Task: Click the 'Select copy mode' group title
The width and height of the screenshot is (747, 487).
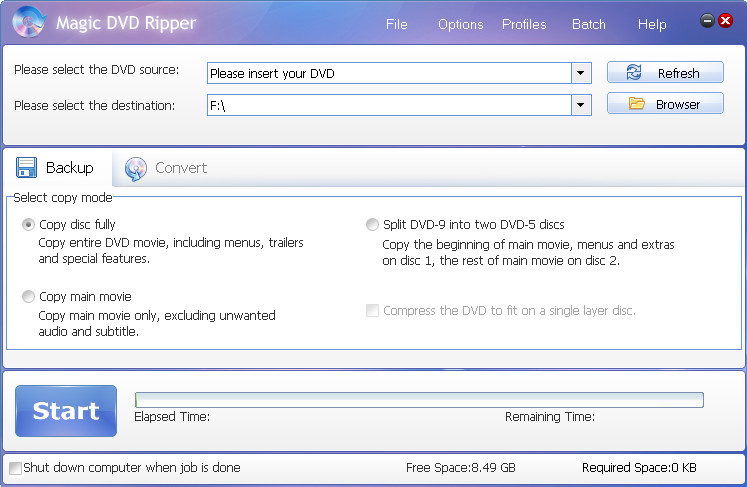Action: [x=63, y=197]
